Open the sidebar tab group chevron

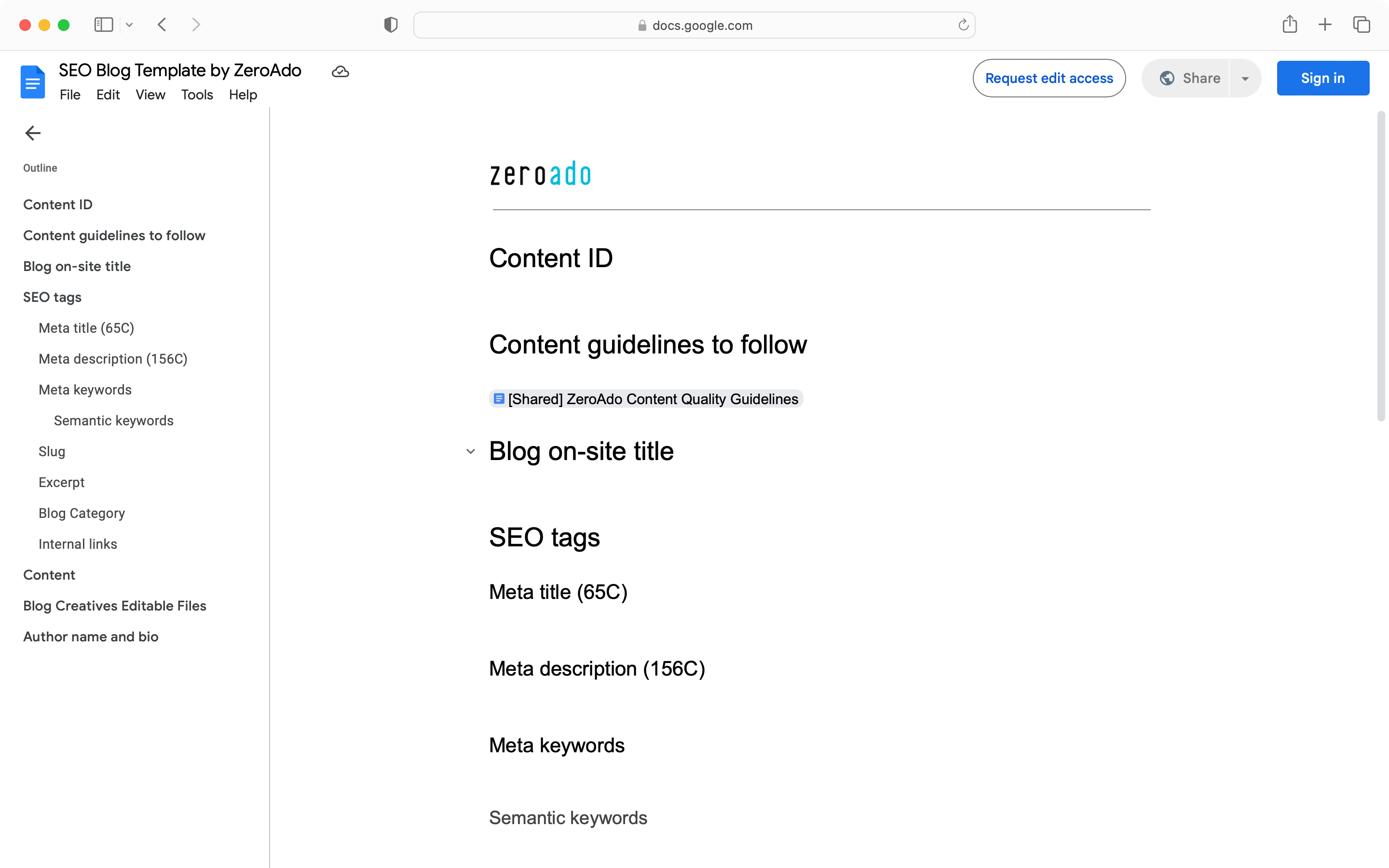[129, 25]
